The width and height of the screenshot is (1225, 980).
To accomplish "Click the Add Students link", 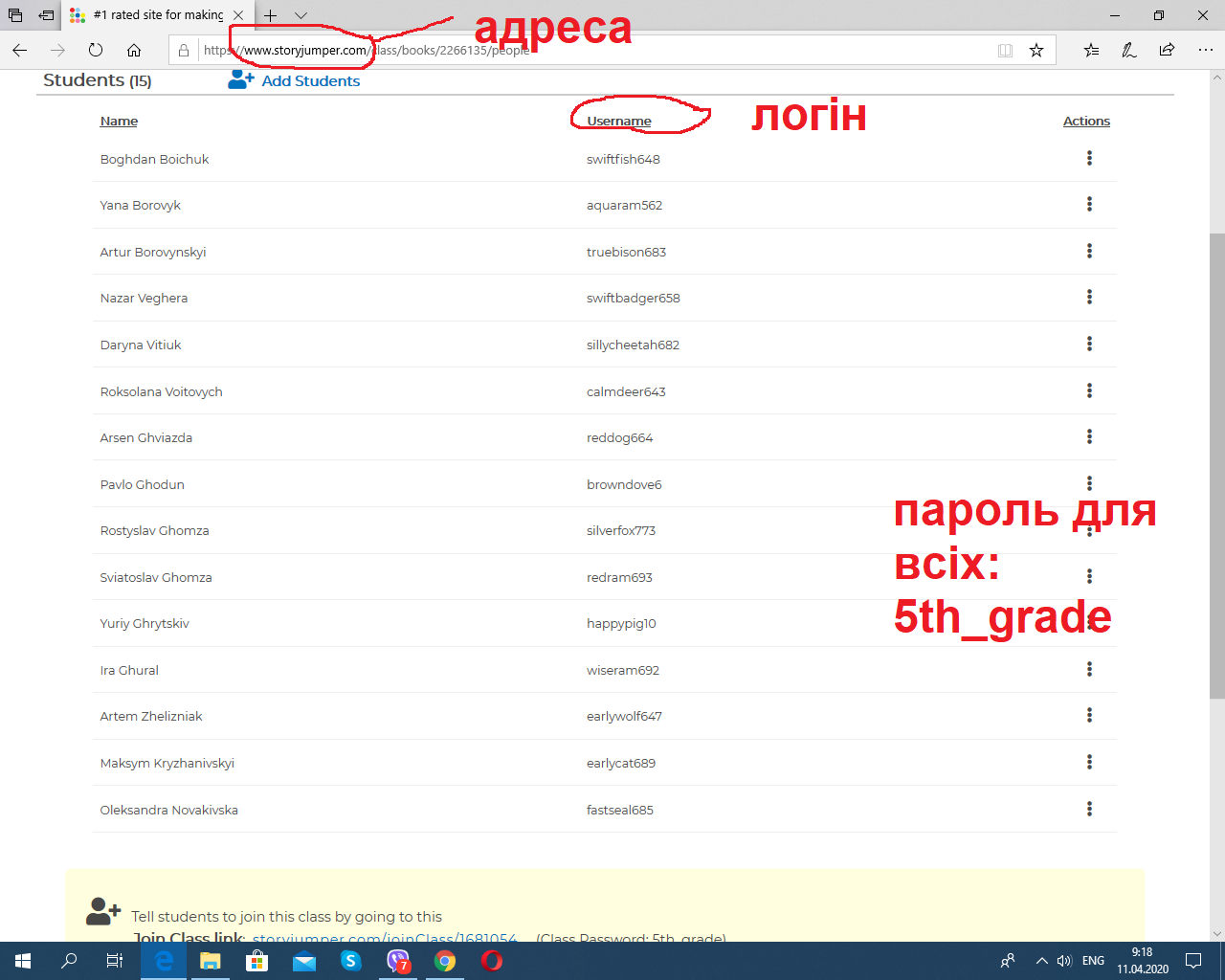I will [310, 81].
